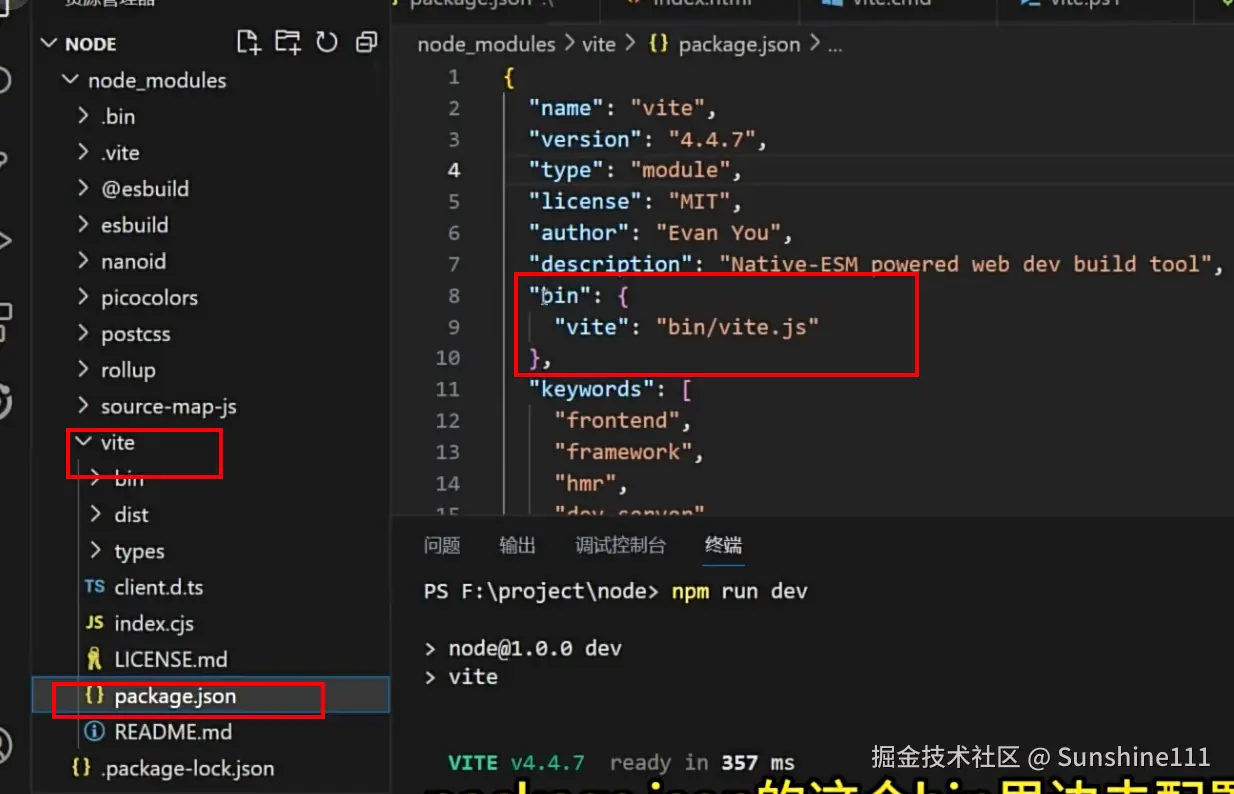Click node_modules in the breadcrumb
This screenshot has width=1234, height=794.
point(486,44)
